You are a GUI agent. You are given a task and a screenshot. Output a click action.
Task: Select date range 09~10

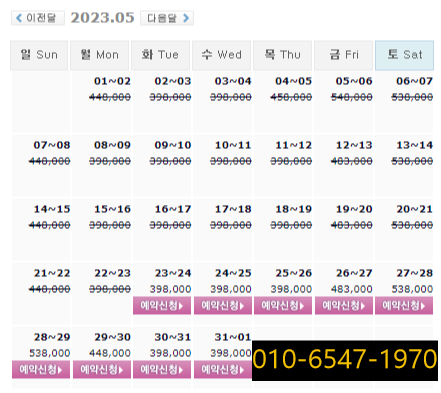click(173, 145)
